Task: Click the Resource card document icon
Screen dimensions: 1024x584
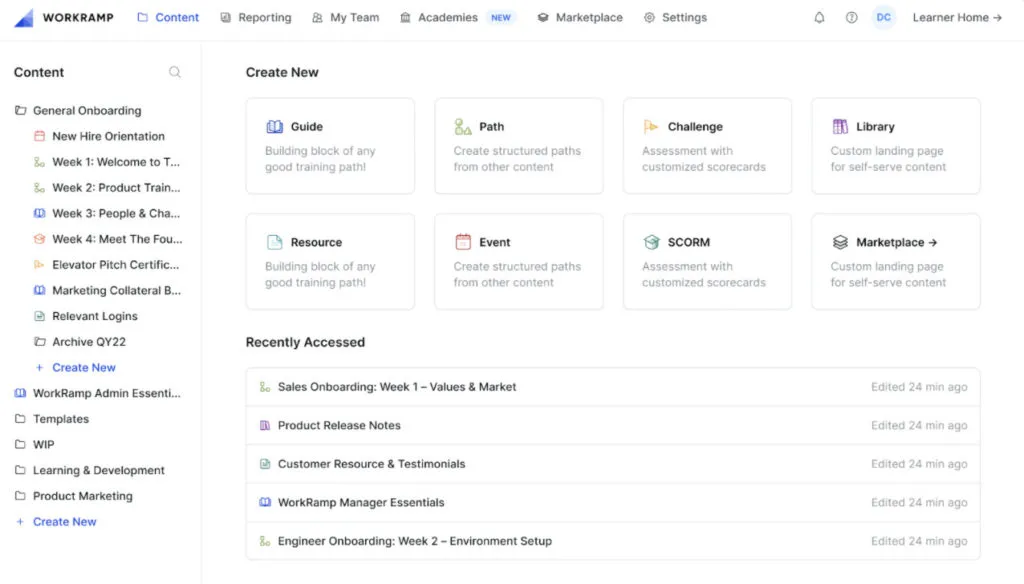Action: tap(274, 242)
